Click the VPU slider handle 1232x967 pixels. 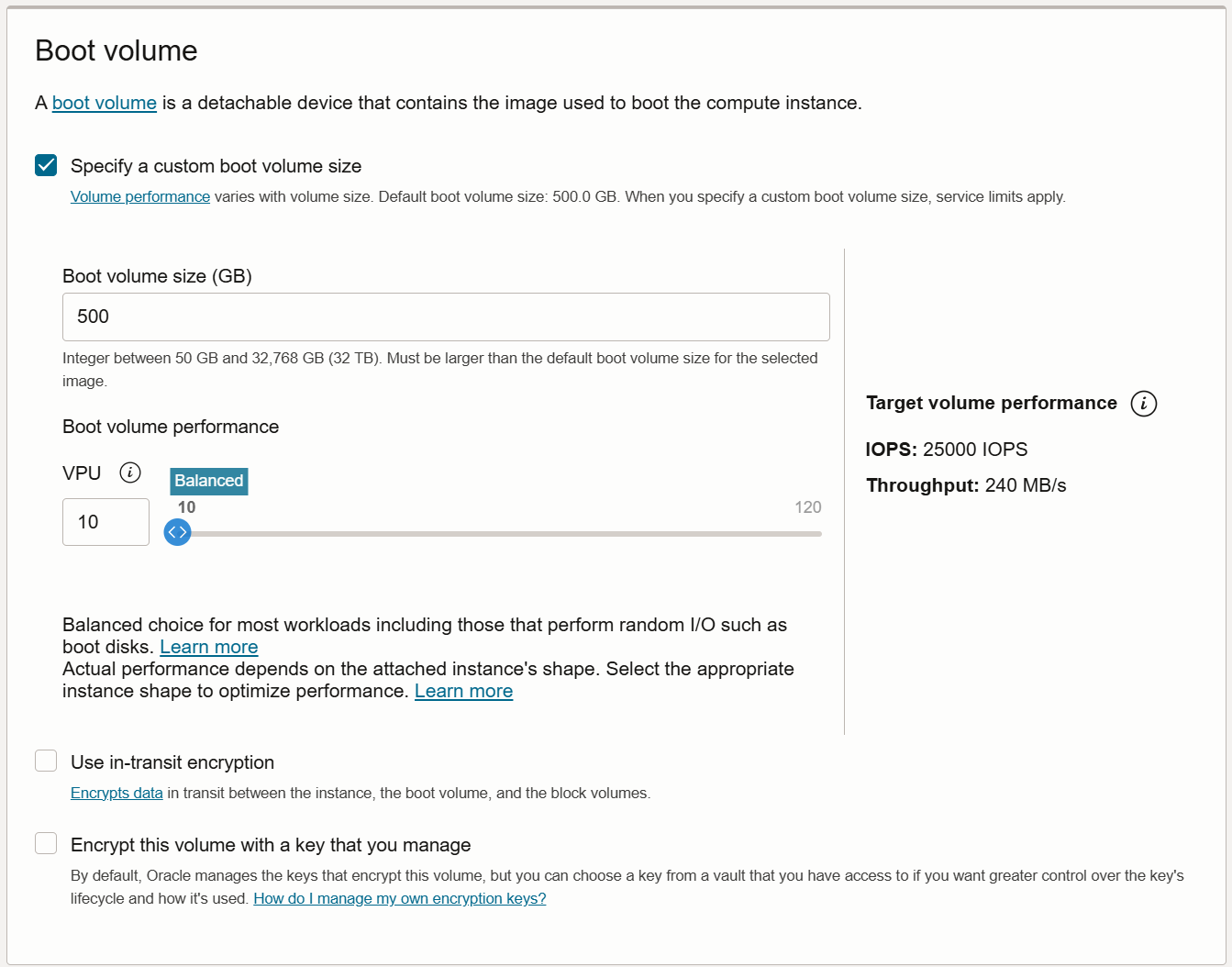[177, 532]
